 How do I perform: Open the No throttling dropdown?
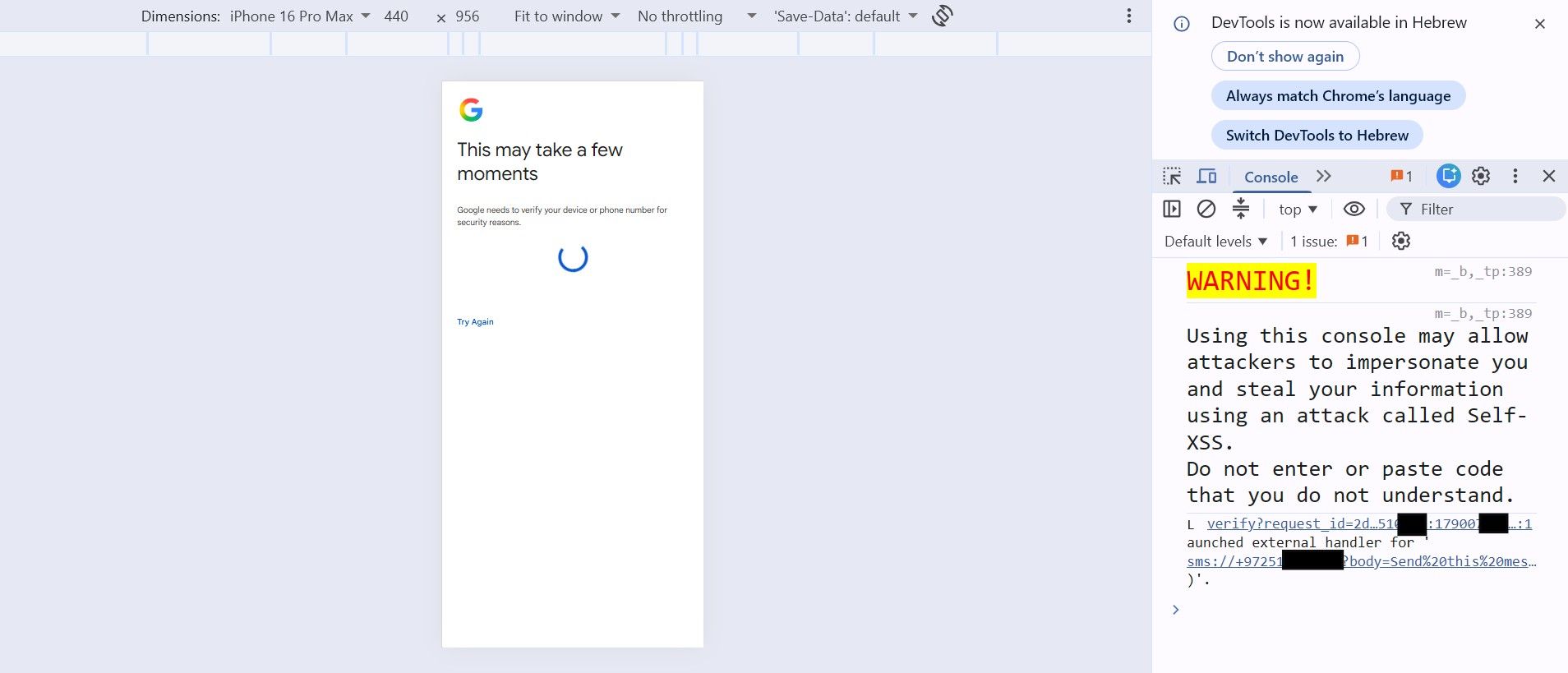point(697,16)
